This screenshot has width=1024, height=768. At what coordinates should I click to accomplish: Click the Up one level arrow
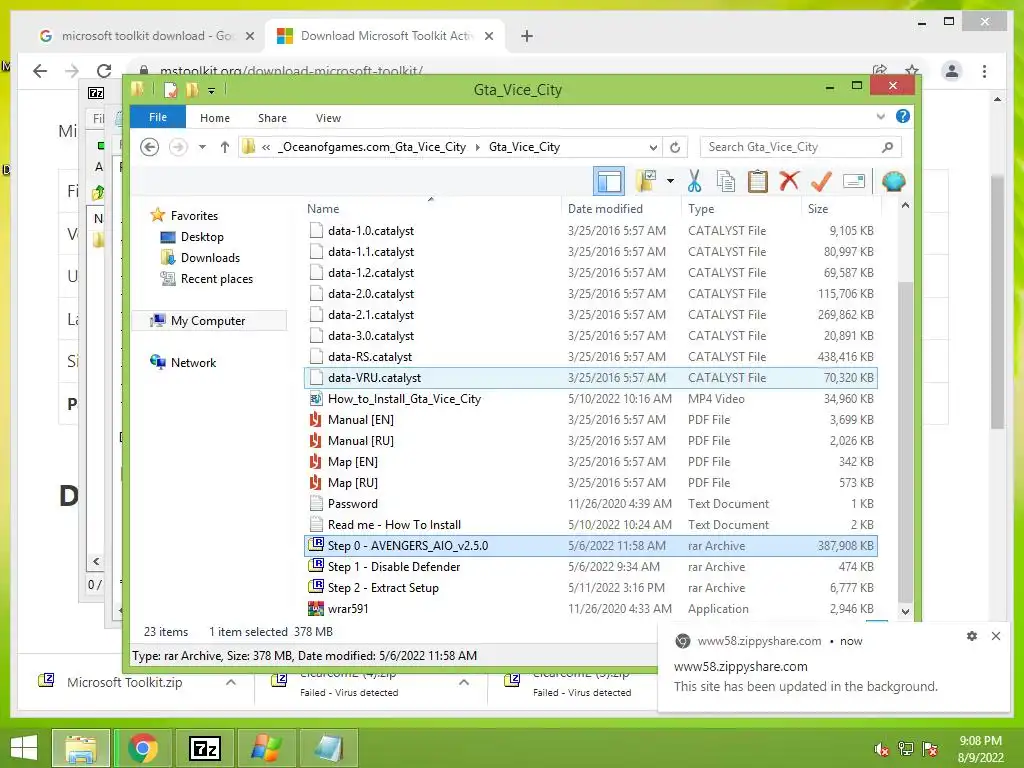(x=225, y=147)
